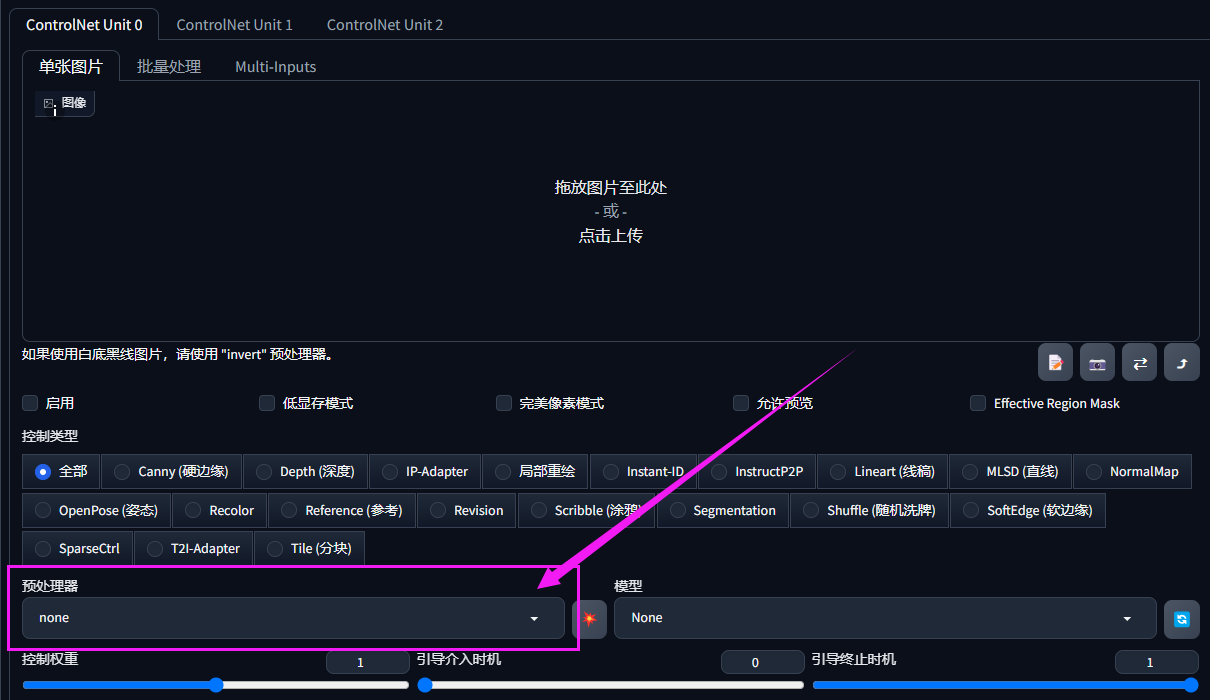The height and width of the screenshot is (700, 1210).
Task: Expand the 模型 None dropdown
Action: [x=885, y=618]
